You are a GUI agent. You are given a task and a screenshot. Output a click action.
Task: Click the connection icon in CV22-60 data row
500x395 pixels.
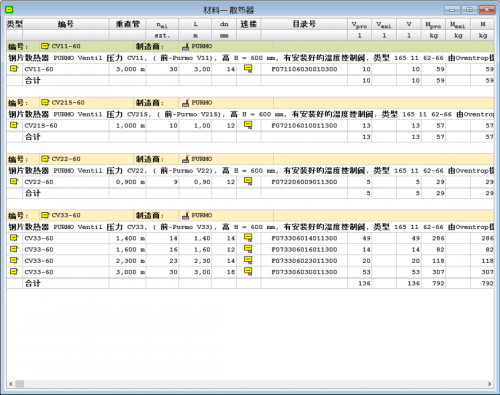point(248,182)
